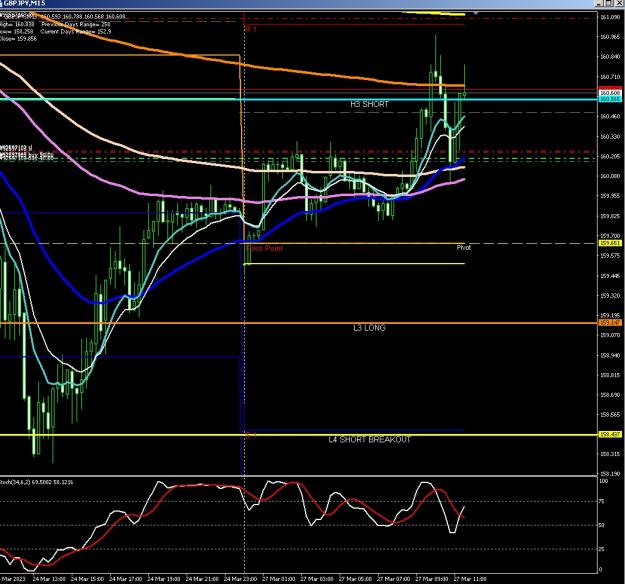
Task: Click the 159.070 price scale value
Action: click(x=610, y=335)
